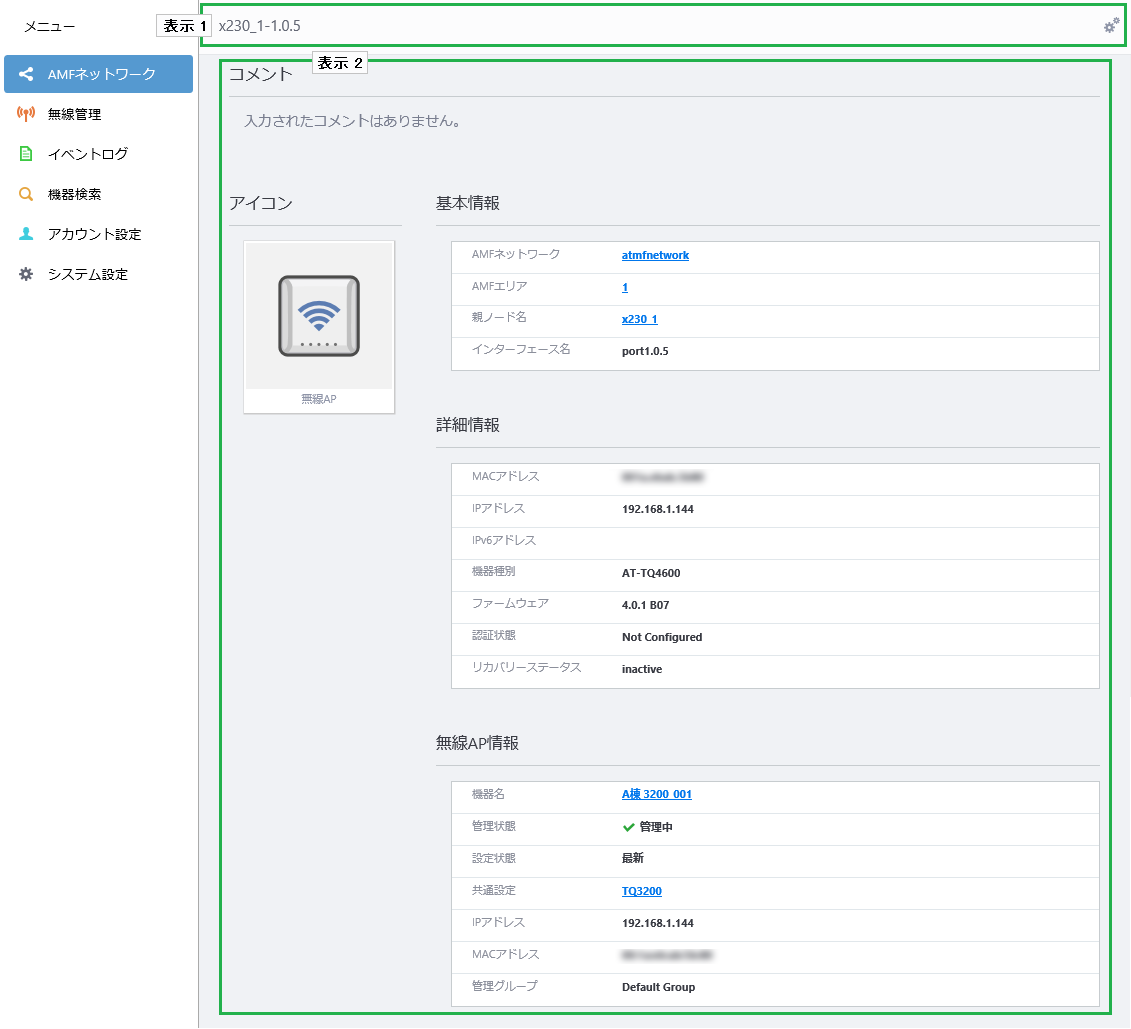Image resolution: width=1131 pixels, height=1029 pixels.
Task: Select the firmware value 4.0.1 B07
Action: pos(645,605)
